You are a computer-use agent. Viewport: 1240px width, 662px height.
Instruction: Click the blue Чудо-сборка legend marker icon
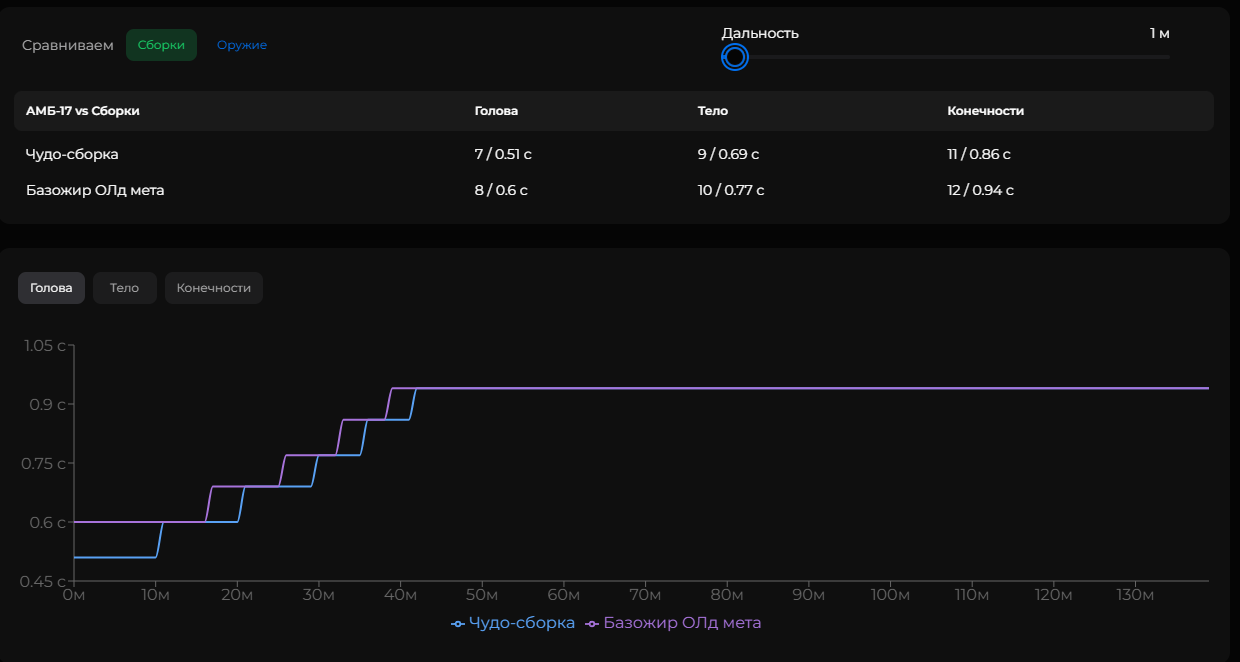coord(458,623)
